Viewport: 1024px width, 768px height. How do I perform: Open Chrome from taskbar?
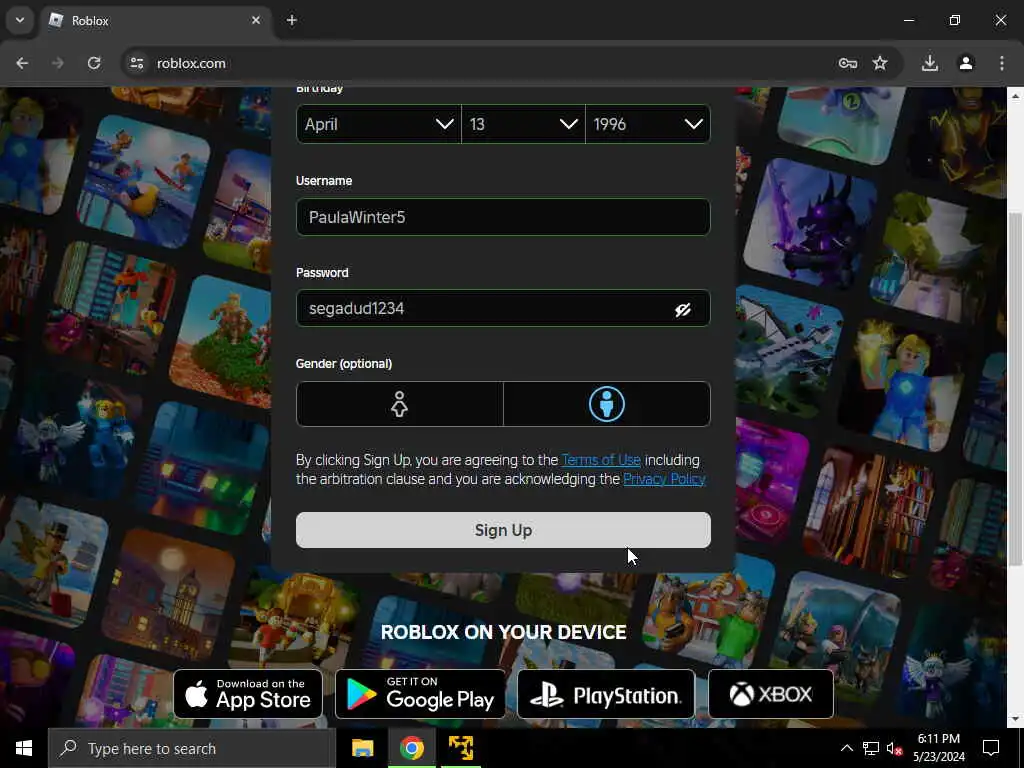point(412,748)
